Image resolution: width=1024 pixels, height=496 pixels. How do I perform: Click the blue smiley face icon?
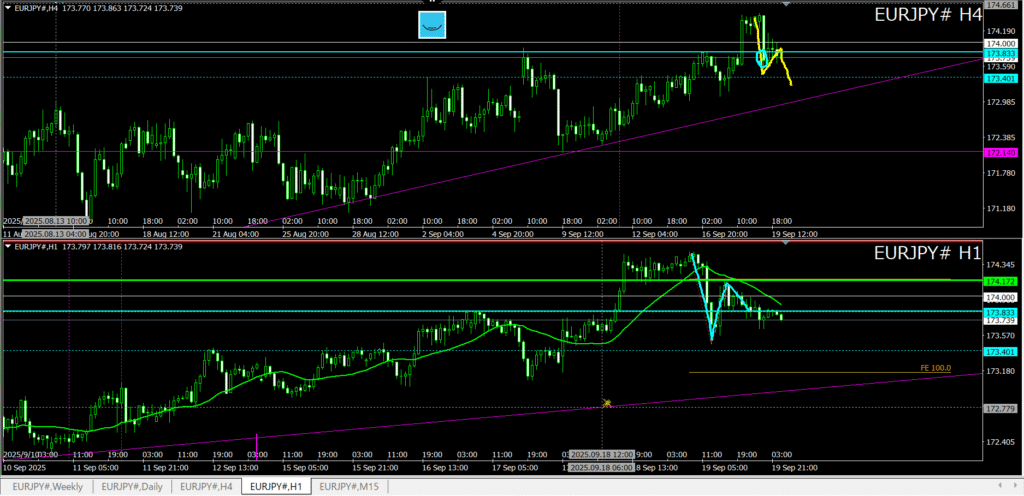432,25
